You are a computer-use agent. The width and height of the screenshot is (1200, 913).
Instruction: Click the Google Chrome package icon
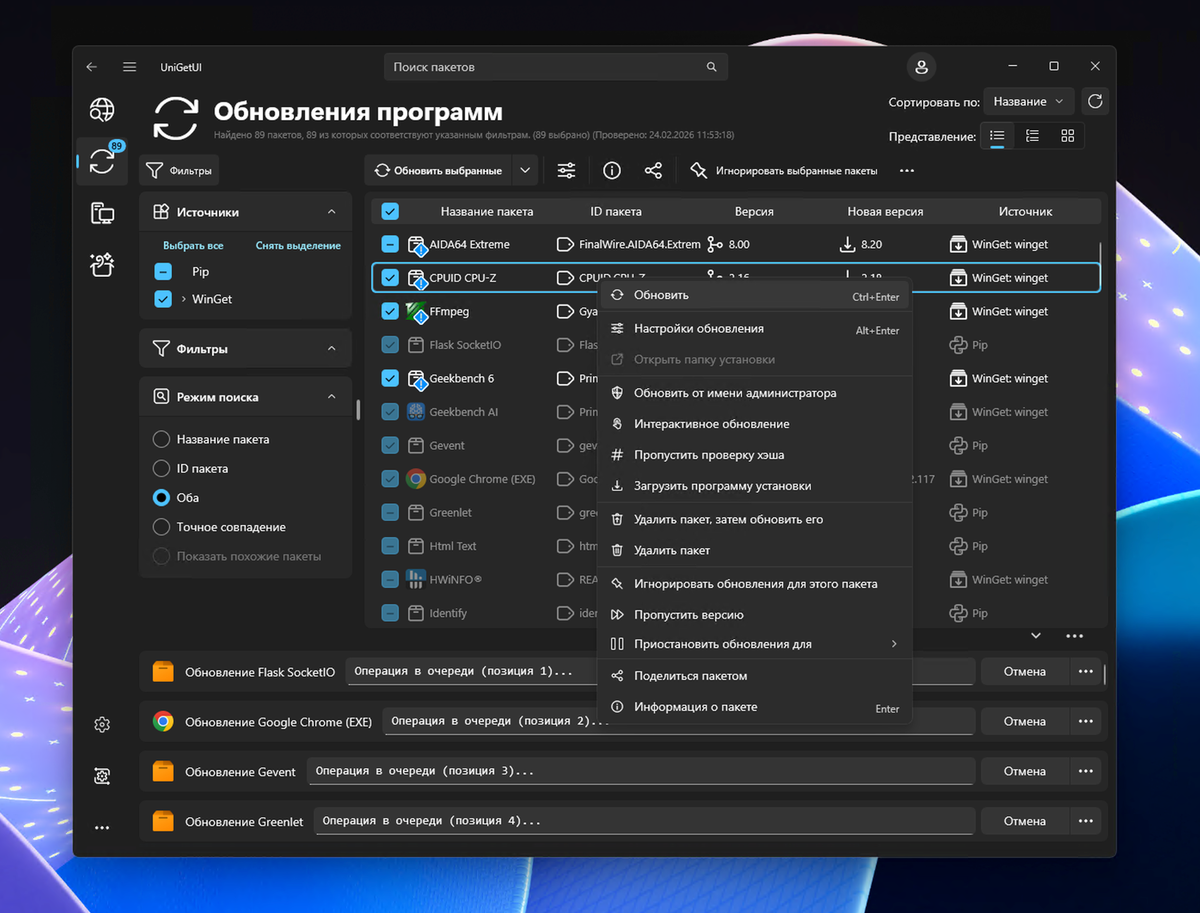417,479
